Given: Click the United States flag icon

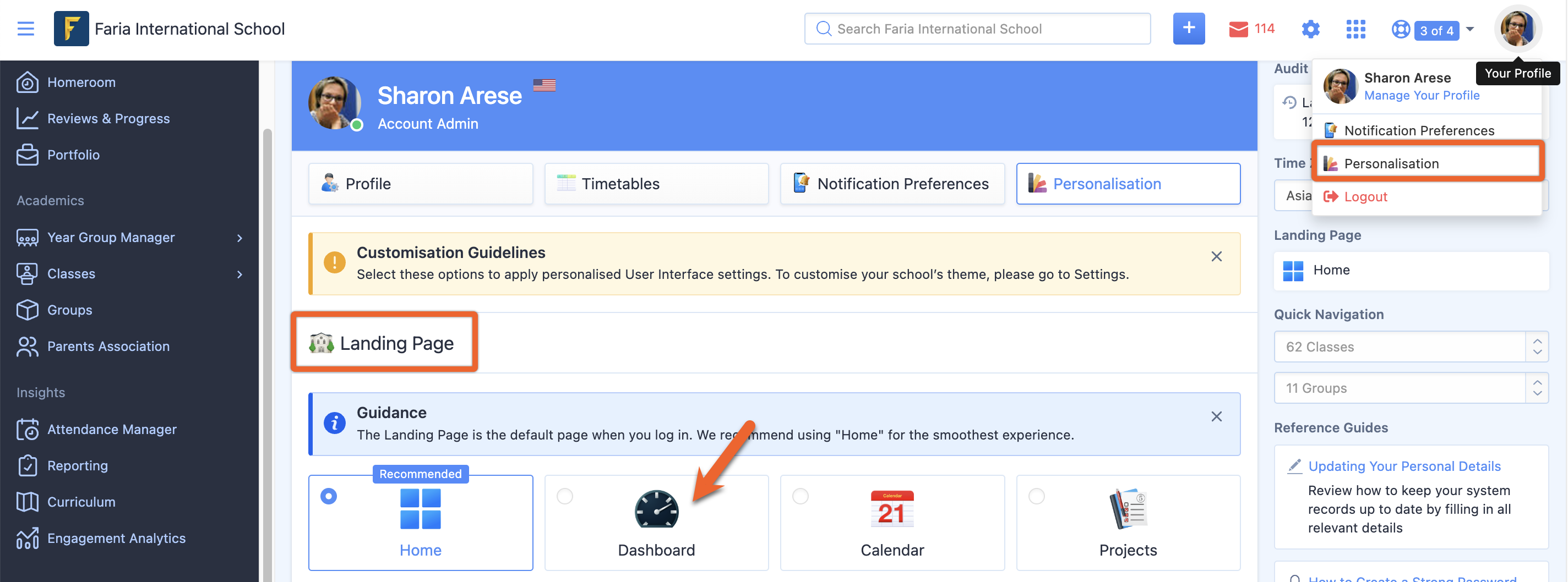Looking at the screenshot, I should pyautogui.click(x=544, y=85).
